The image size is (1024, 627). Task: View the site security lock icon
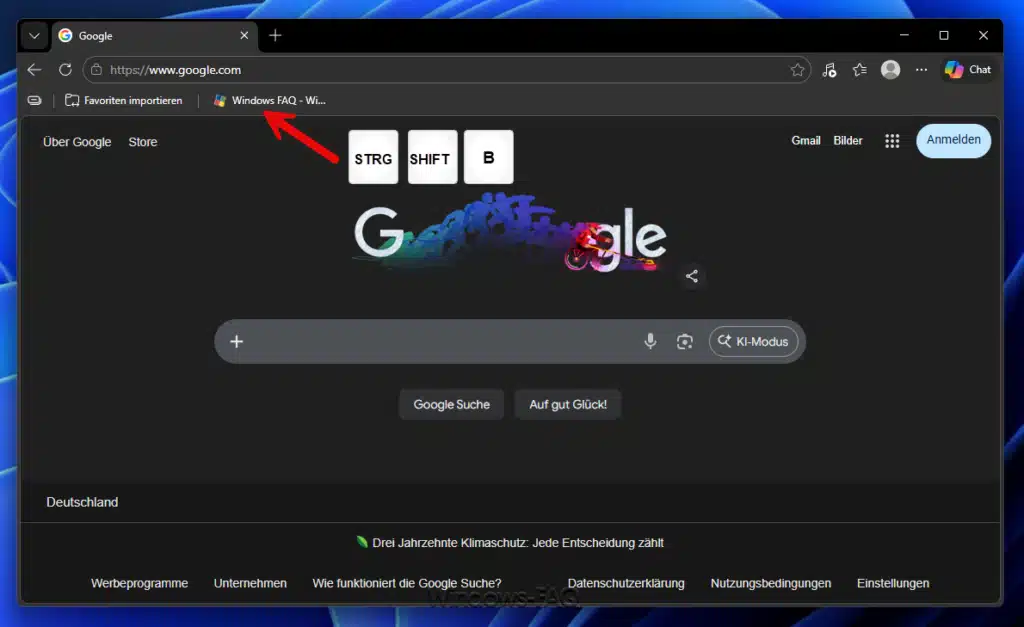point(97,70)
